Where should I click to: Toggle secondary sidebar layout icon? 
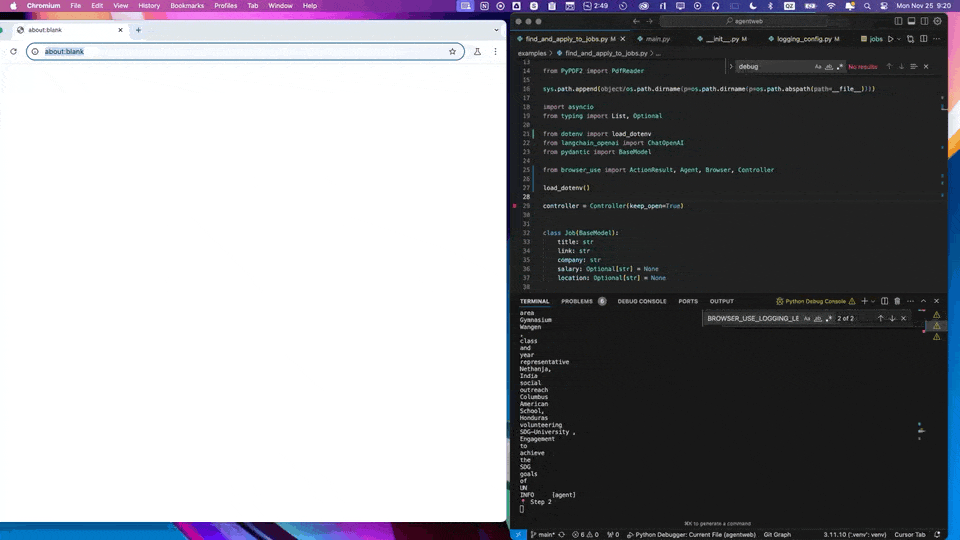[x=924, y=21]
